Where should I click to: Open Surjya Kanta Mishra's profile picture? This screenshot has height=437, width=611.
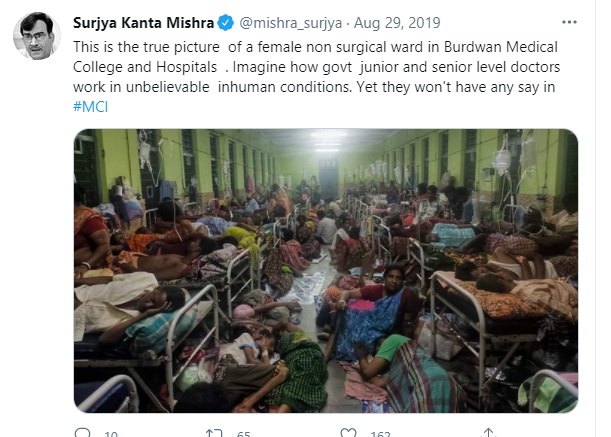[x=34, y=38]
